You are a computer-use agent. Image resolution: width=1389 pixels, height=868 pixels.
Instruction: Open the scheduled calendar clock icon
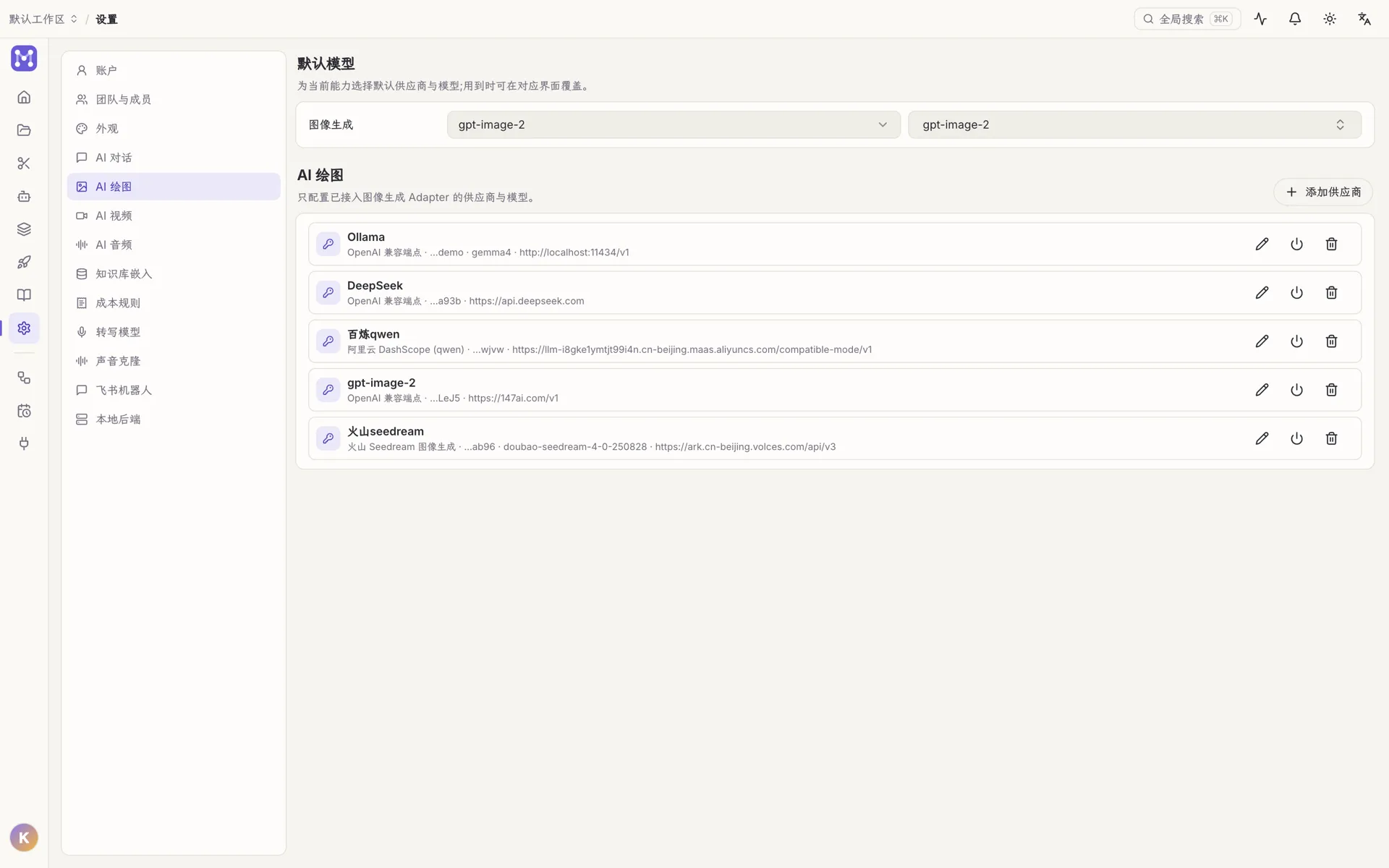[x=24, y=411]
